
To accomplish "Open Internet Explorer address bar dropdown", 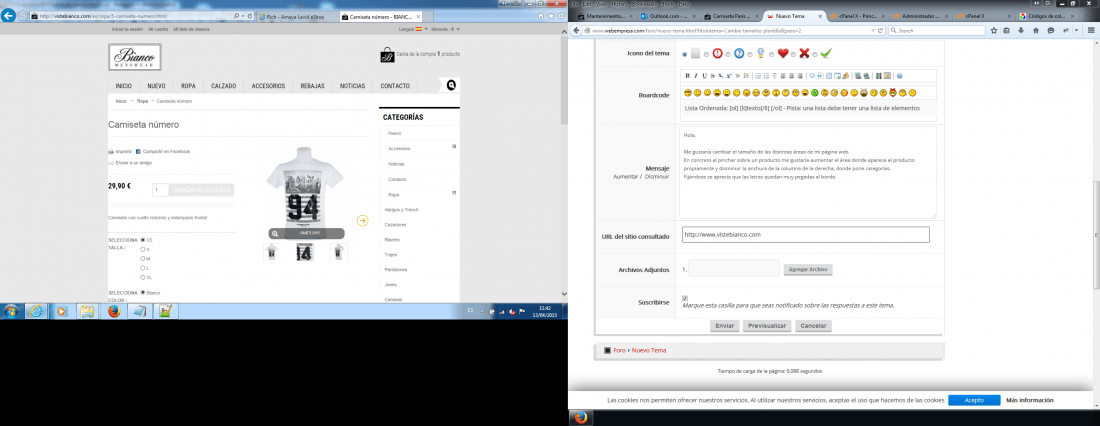I will pos(242,15).
